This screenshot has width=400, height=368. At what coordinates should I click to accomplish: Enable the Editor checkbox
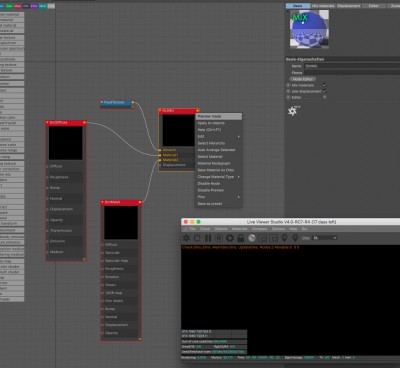pos(324,97)
